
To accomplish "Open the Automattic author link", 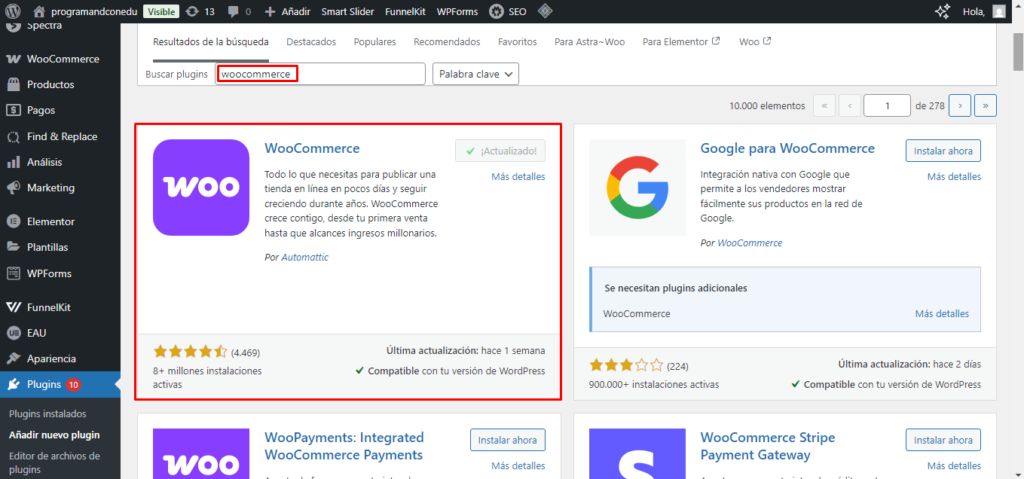I will point(305,257).
